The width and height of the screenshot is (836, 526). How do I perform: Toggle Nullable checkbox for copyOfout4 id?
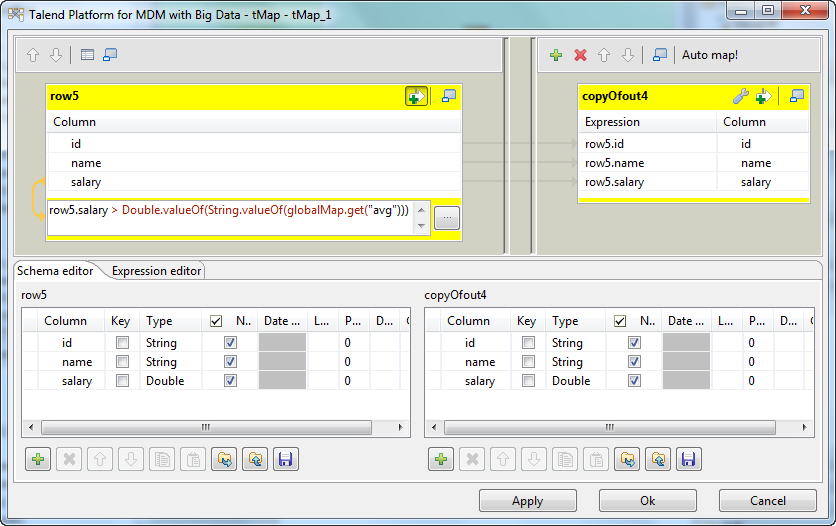[634, 343]
